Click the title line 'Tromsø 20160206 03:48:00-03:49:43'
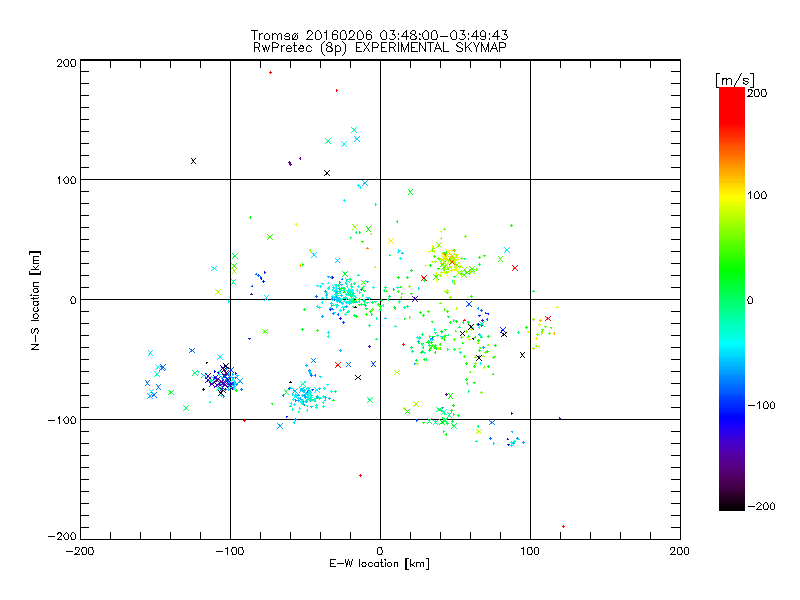 [379, 35]
